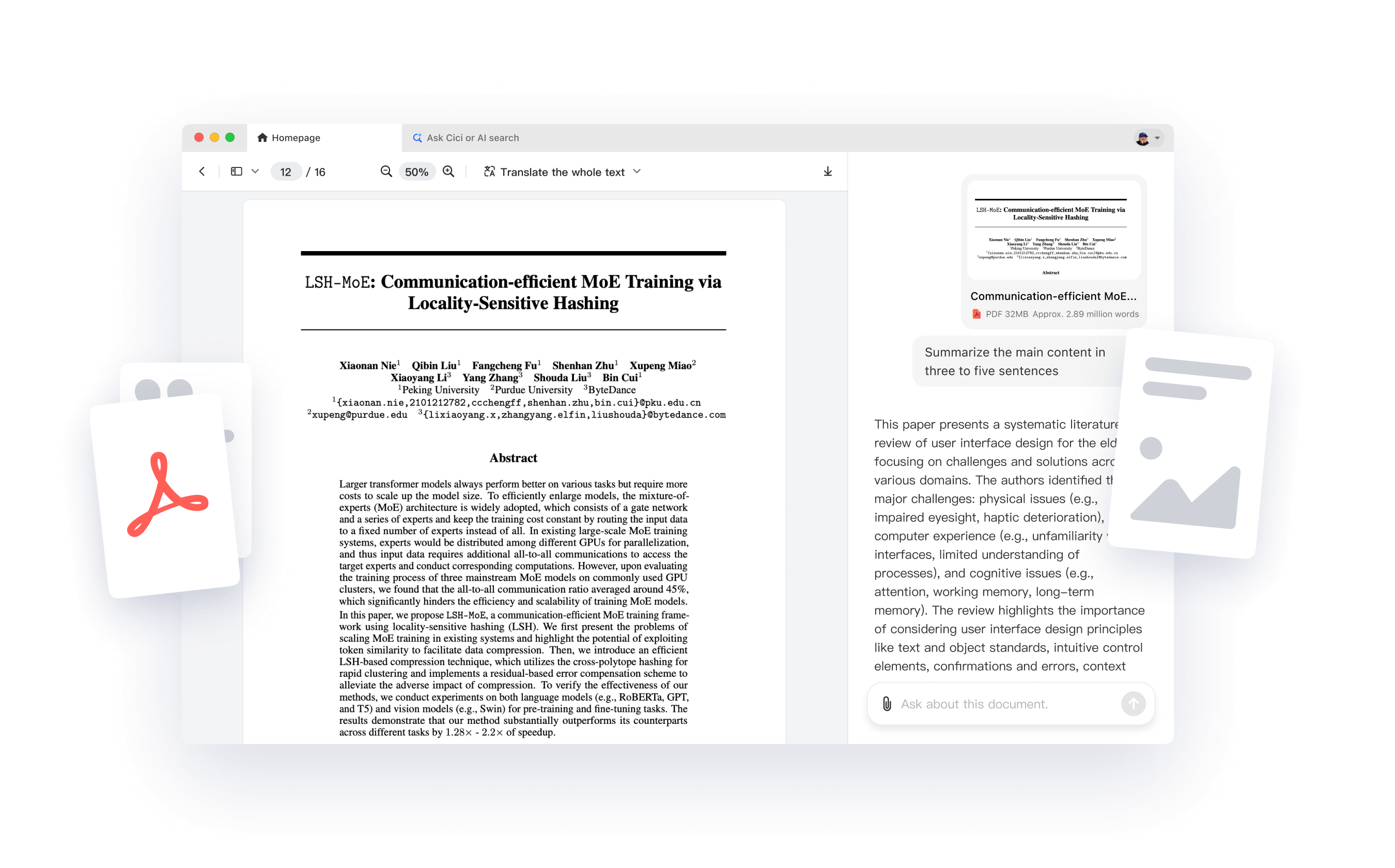Screen dimensions: 1395x868
Task: Expand the sidebar layout dropdown chevron
Action: pyautogui.click(x=255, y=172)
